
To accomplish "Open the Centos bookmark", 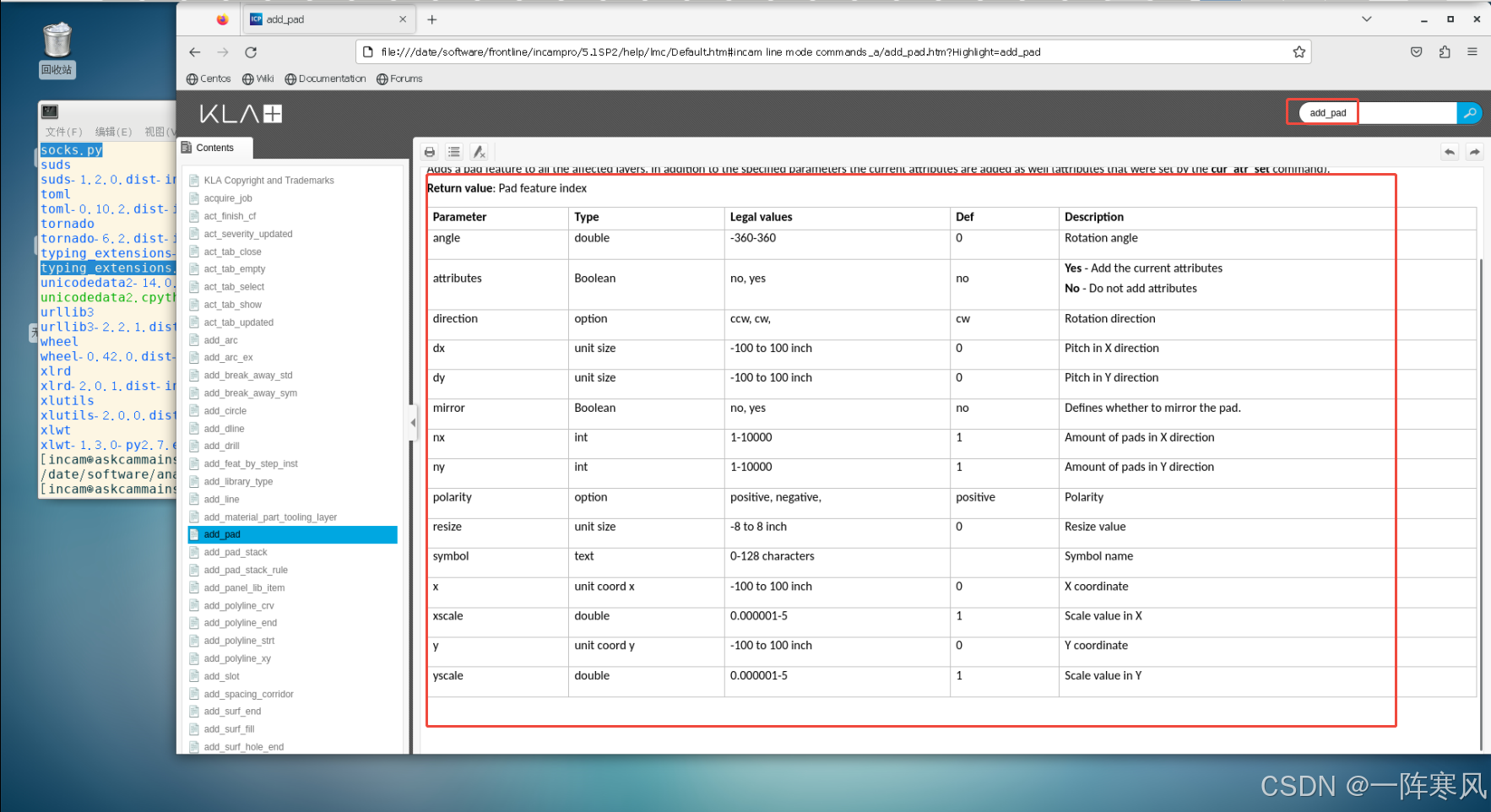I will point(209,78).
